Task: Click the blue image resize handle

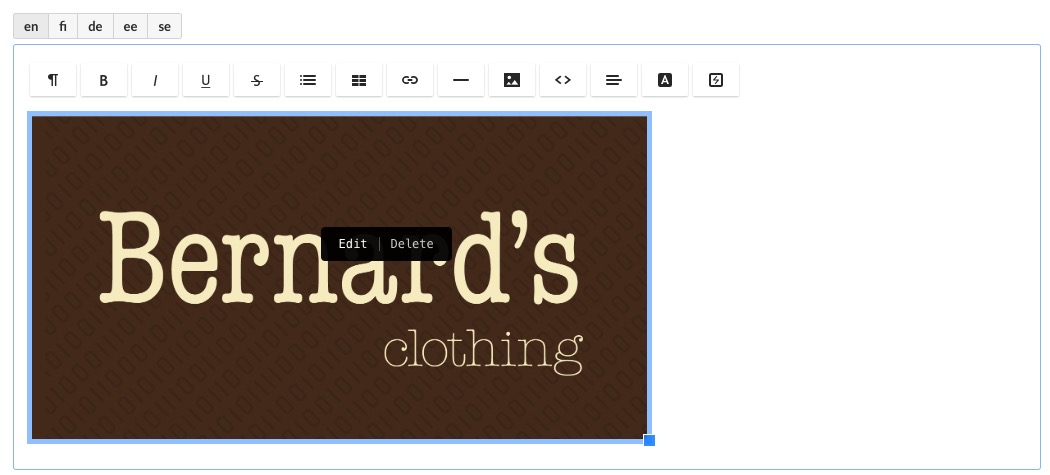Action: click(x=649, y=440)
